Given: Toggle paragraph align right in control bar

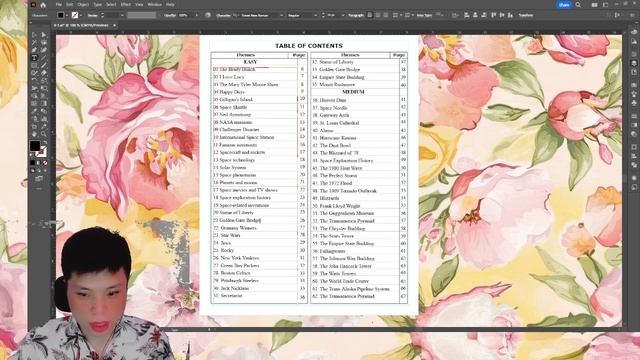Looking at the screenshot, I should (385, 16).
